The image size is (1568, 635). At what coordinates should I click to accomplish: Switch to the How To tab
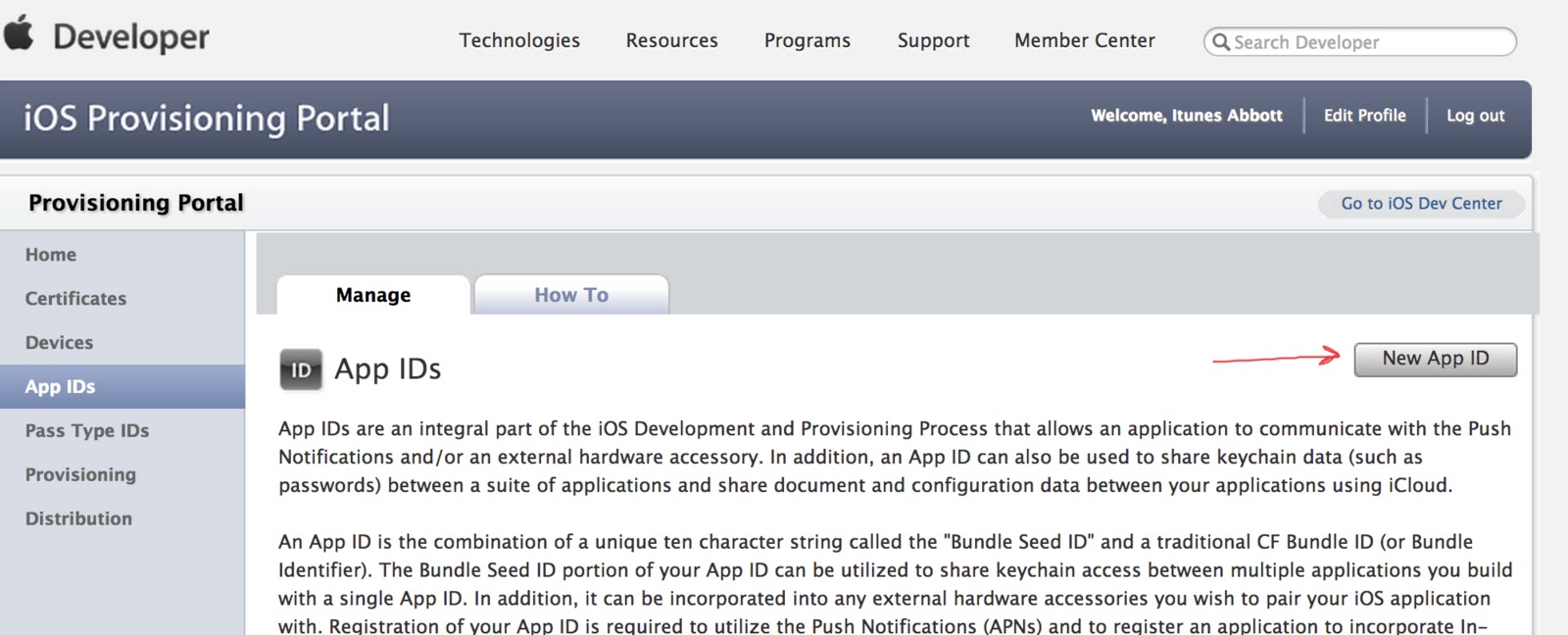[x=571, y=295]
